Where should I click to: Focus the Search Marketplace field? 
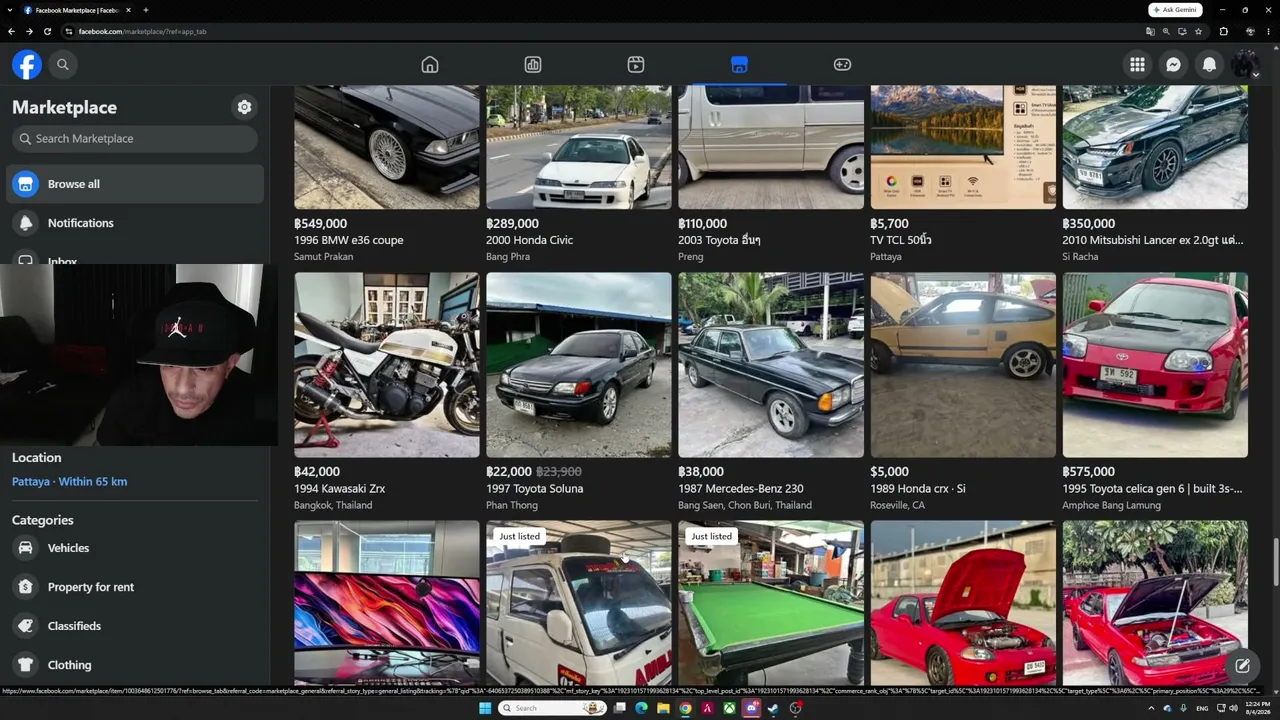[135, 139]
